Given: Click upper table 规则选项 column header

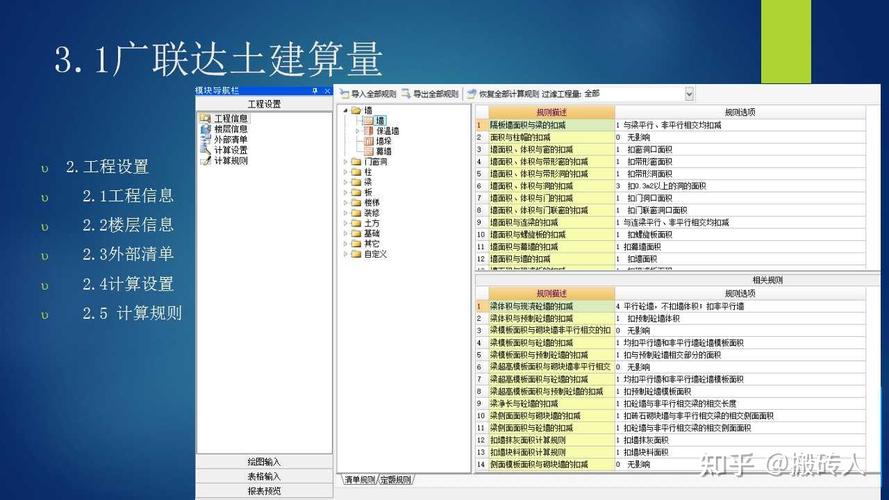Looking at the screenshot, I should (740, 112).
